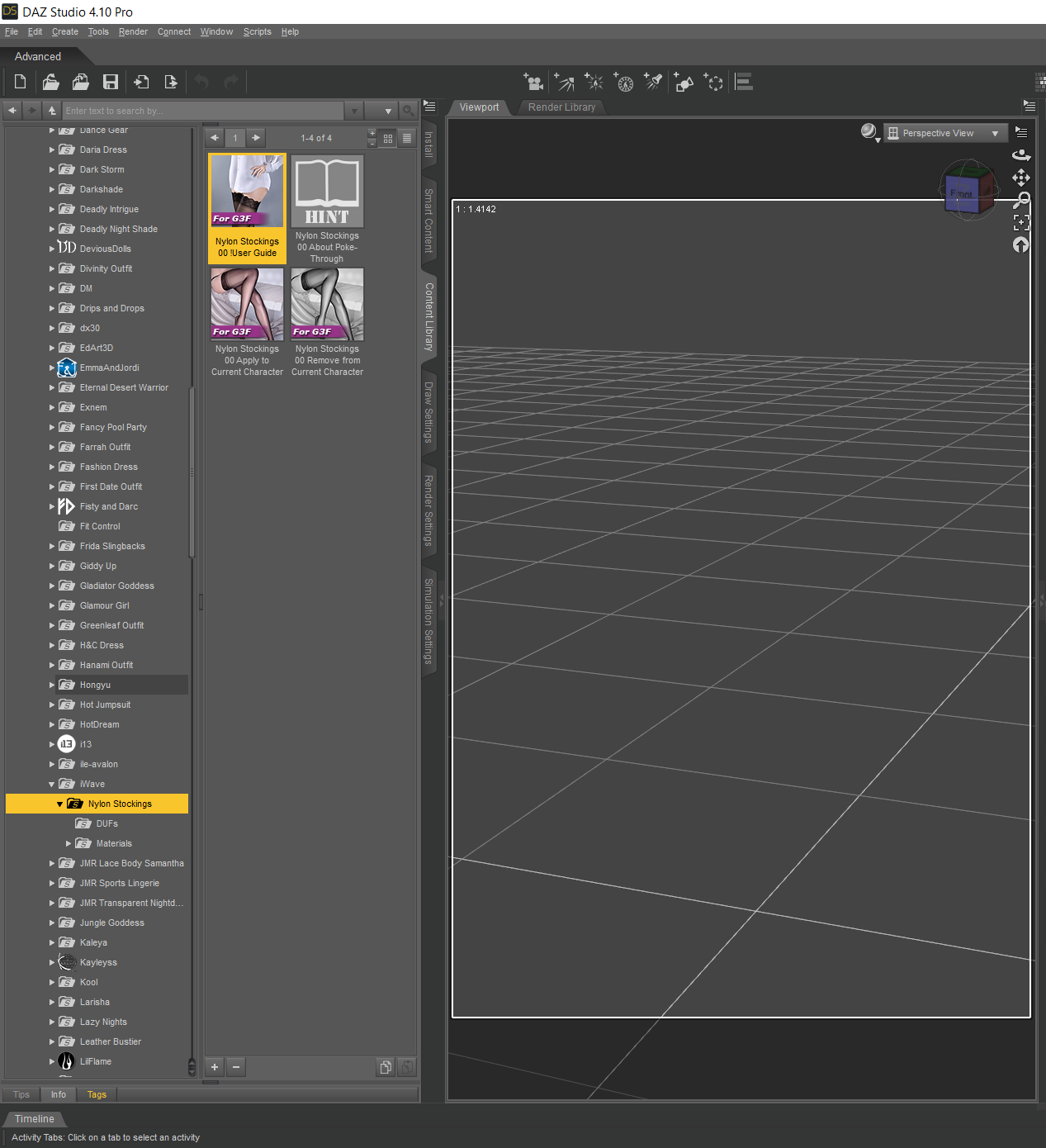Image resolution: width=1046 pixels, height=1148 pixels.
Task: Click viewport pan camera icon
Action: (x=1021, y=178)
